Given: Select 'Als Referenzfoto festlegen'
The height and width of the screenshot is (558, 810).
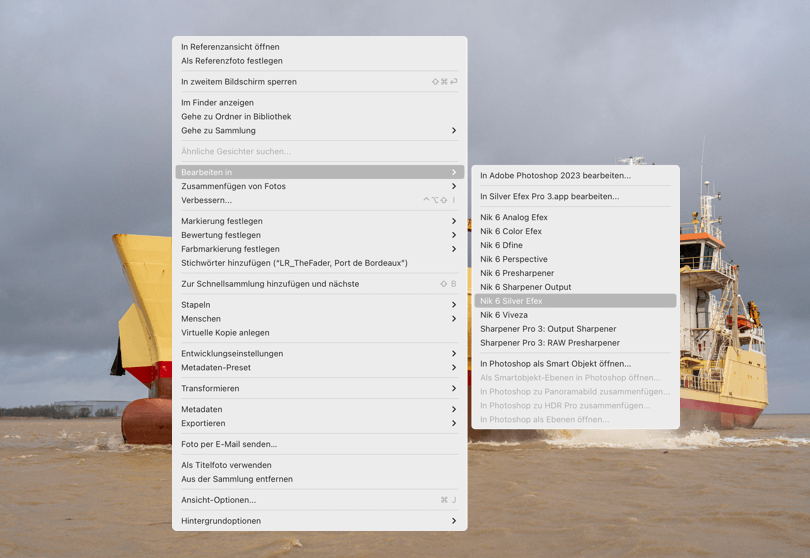Looking at the screenshot, I should [319, 60].
